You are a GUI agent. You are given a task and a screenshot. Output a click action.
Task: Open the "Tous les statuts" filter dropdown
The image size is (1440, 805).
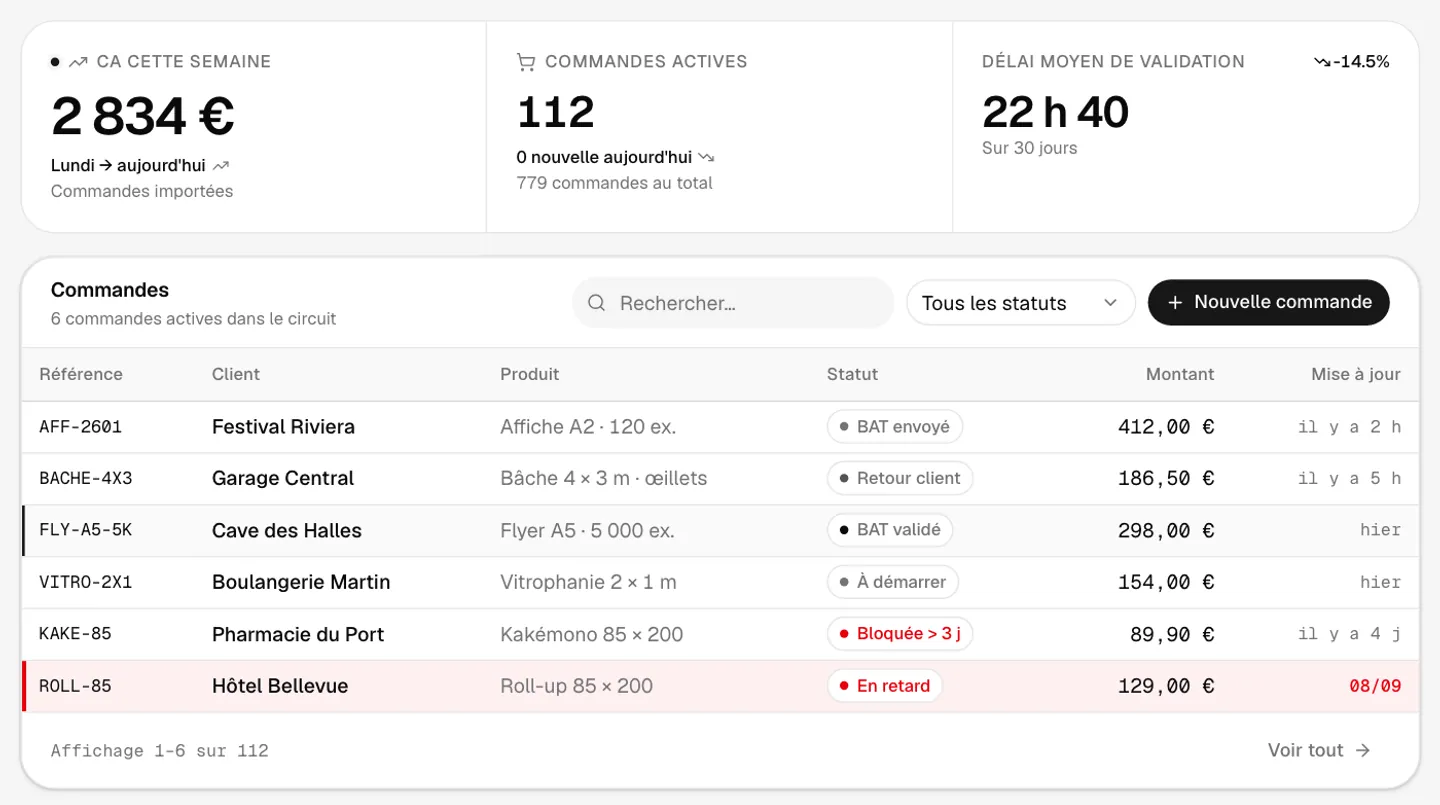(x=1021, y=303)
